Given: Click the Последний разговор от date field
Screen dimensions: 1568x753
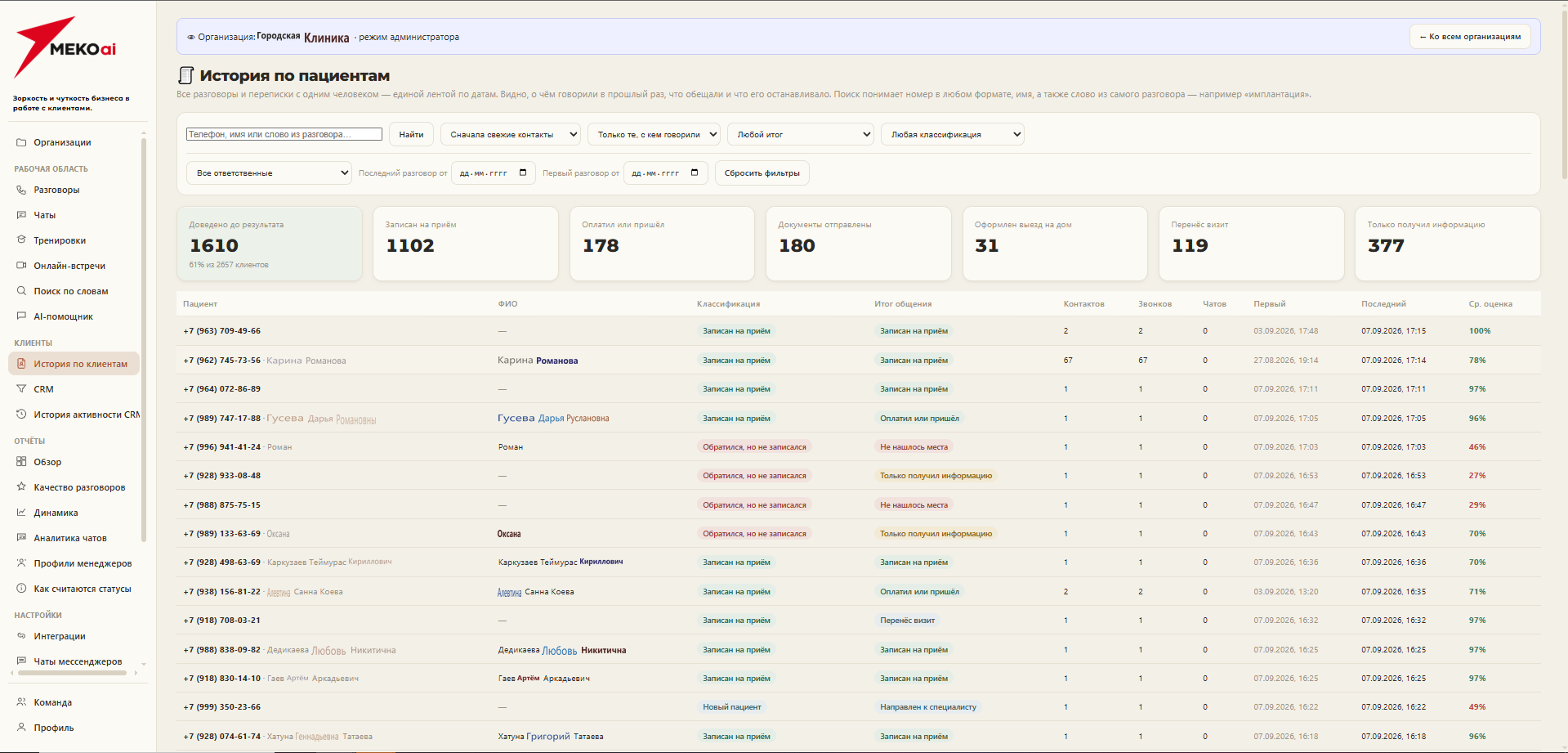Looking at the screenshot, I should 494,173.
